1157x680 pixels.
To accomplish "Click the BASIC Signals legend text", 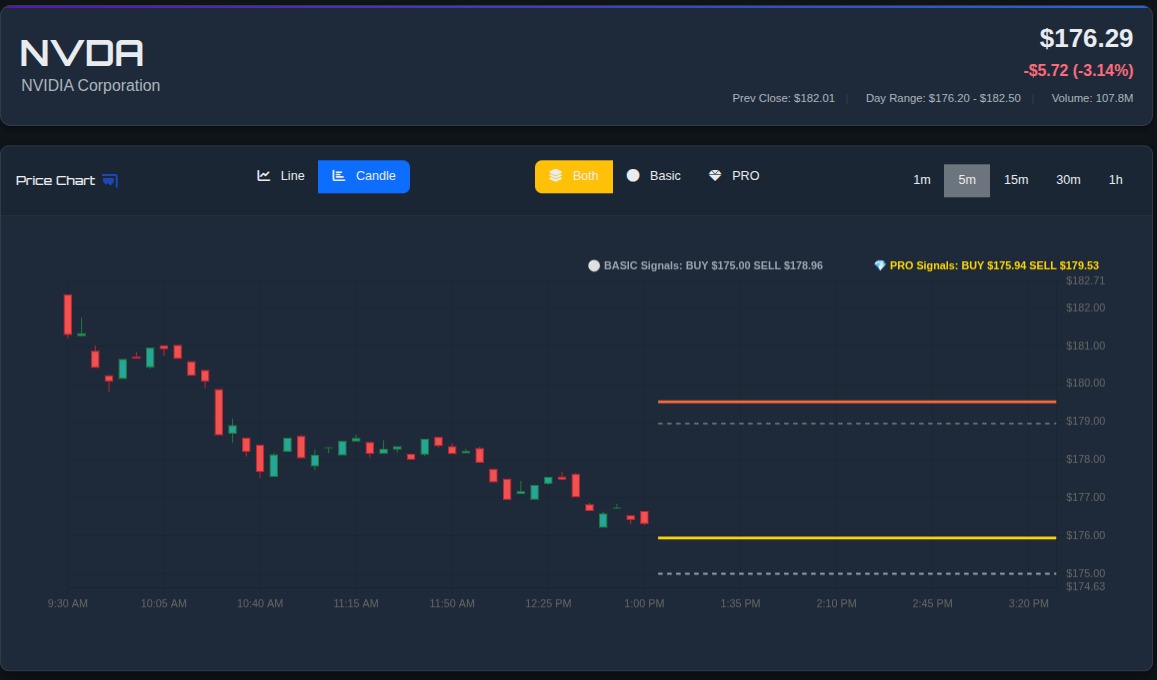I will click(713, 266).
